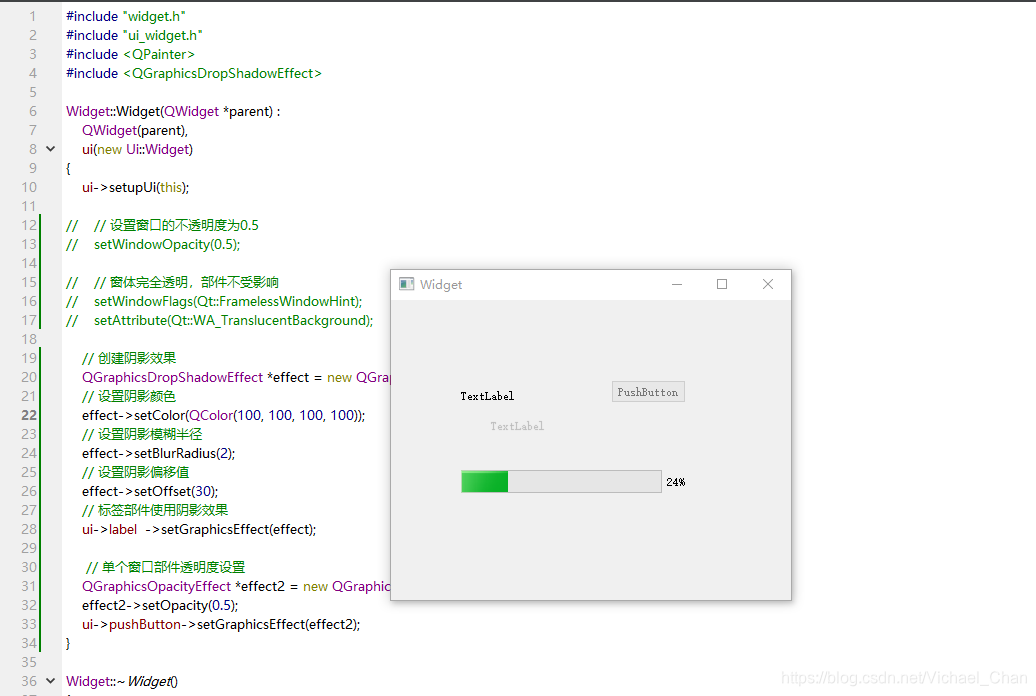Click the commented setWindowOpacity(0.5); line
The height and width of the screenshot is (696, 1036).
[x=153, y=245]
